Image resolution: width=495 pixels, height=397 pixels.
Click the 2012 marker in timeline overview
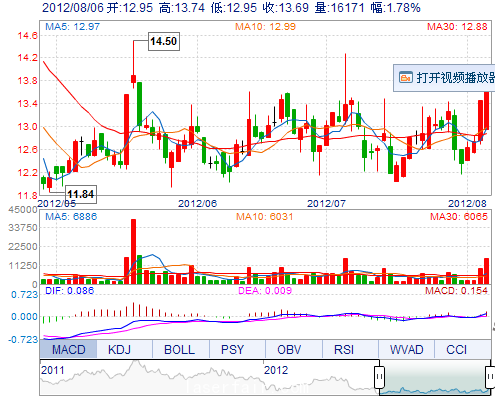click(x=276, y=370)
